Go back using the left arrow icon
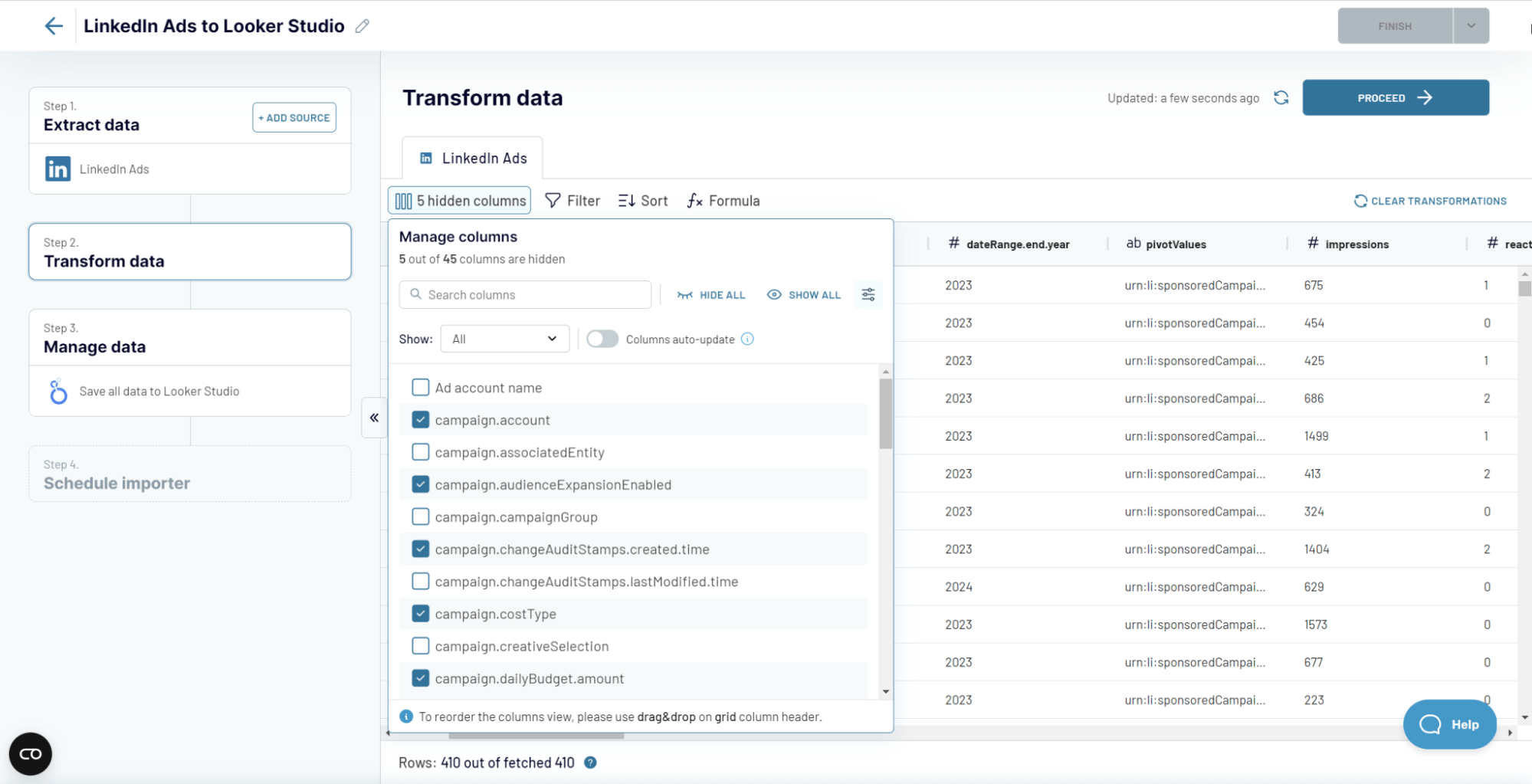 [53, 26]
